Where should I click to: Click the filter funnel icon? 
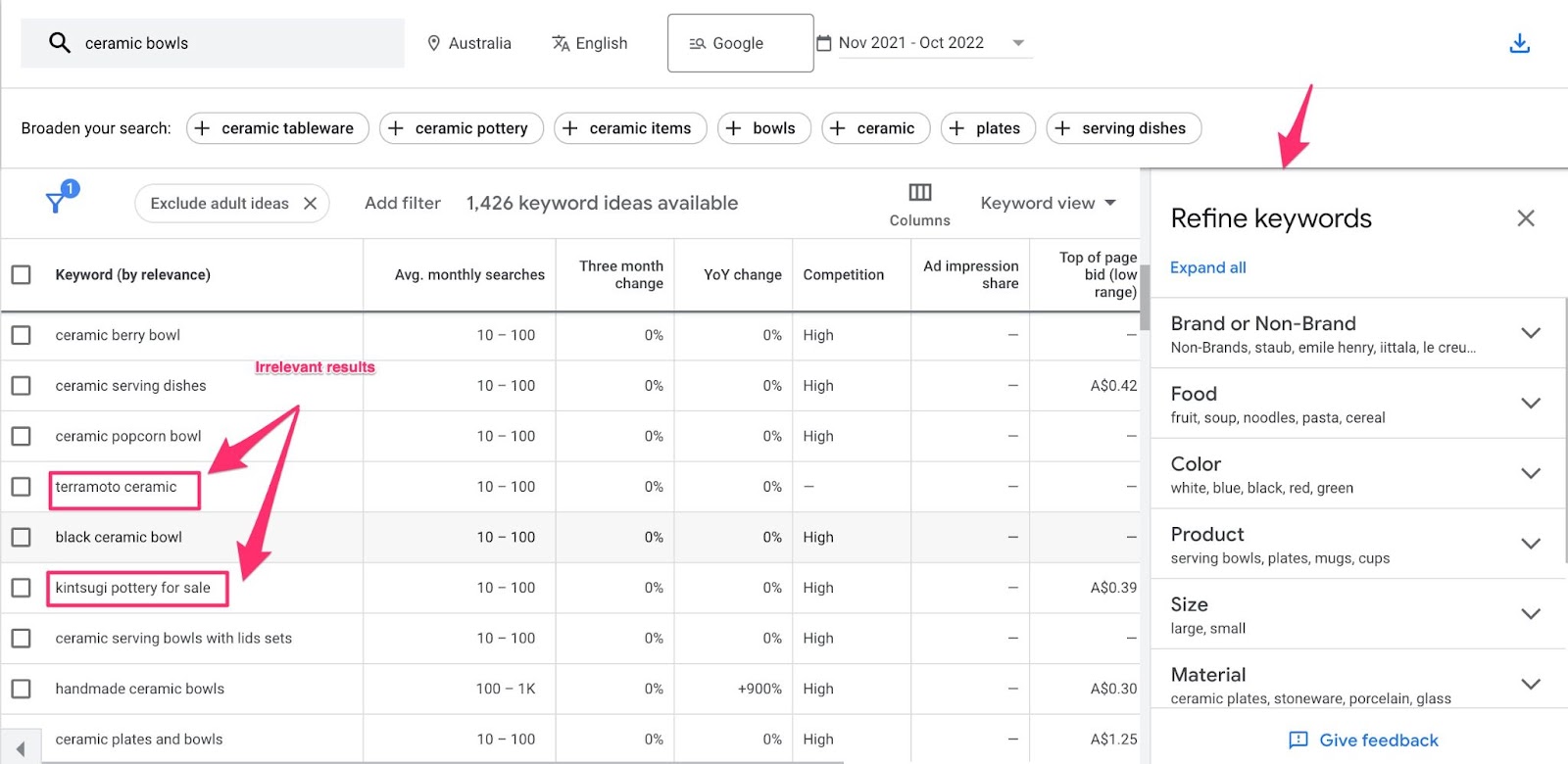click(x=56, y=202)
